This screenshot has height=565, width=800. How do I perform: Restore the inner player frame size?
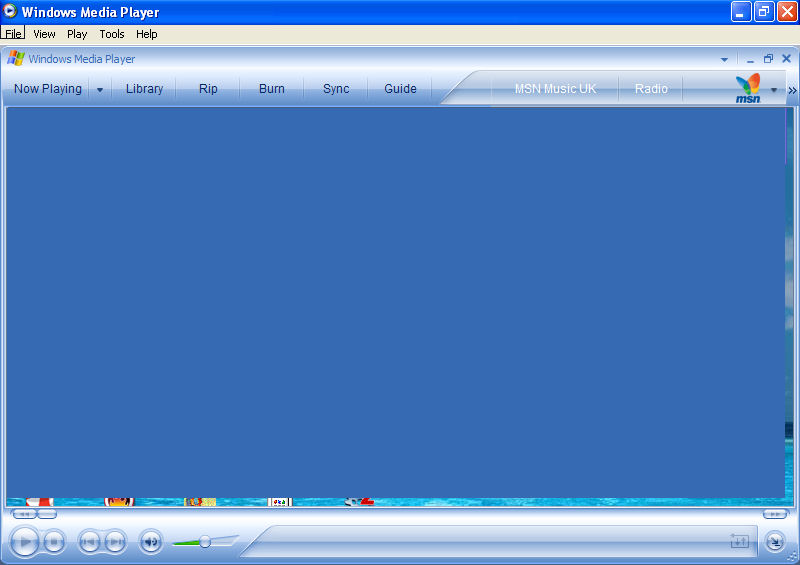click(768, 59)
